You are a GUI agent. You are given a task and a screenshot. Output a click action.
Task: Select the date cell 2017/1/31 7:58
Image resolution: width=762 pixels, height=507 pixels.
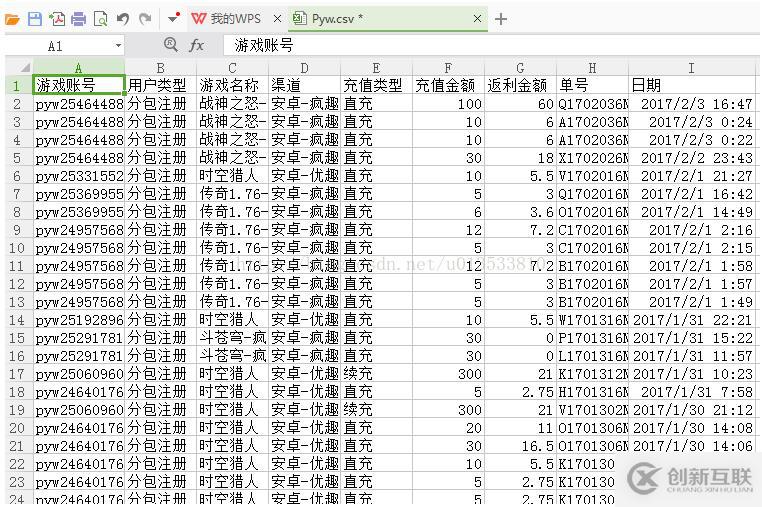pyautogui.click(x=692, y=392)
